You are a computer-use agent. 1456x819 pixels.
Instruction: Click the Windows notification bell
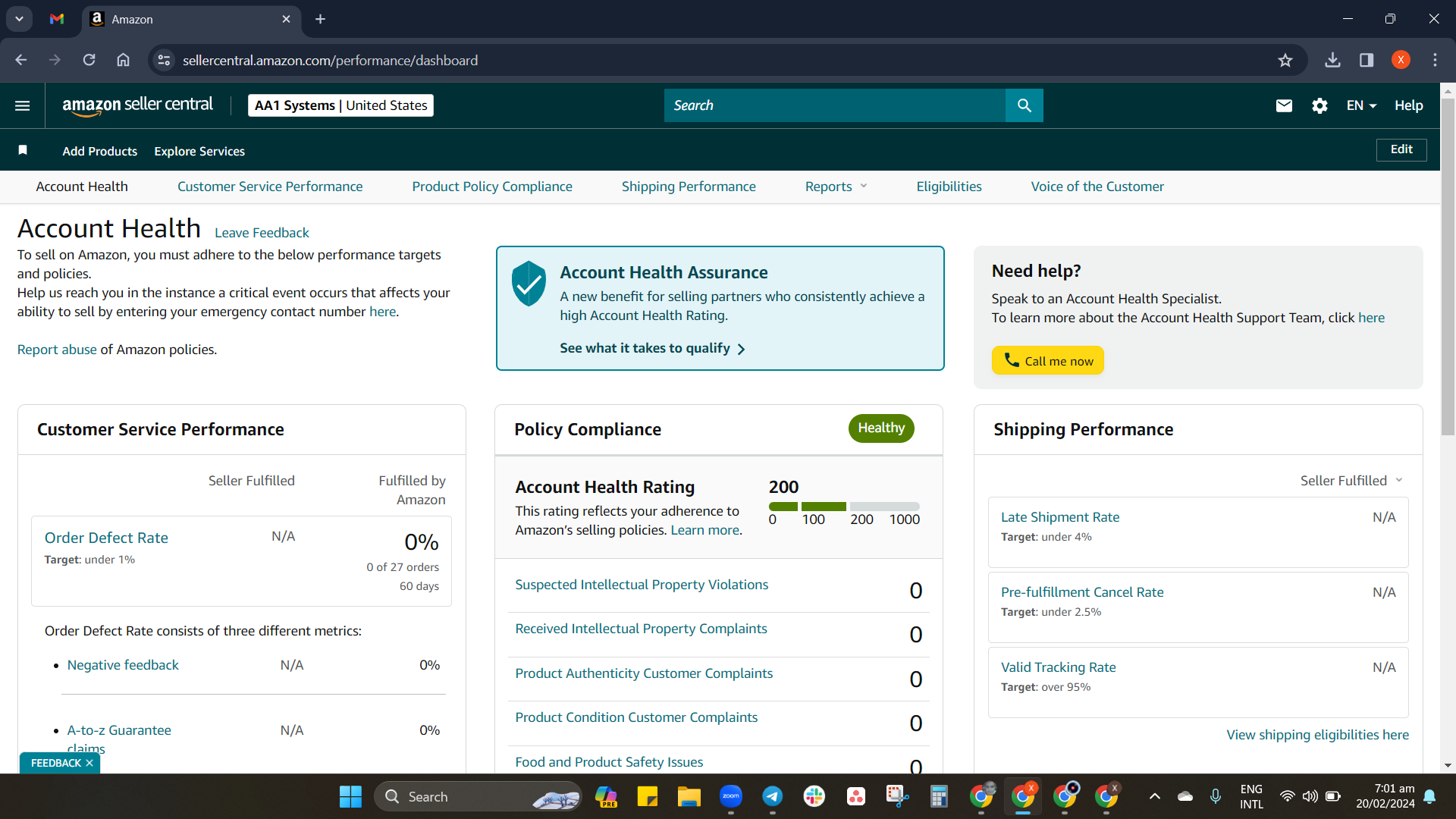click(x=1429, y=796)
